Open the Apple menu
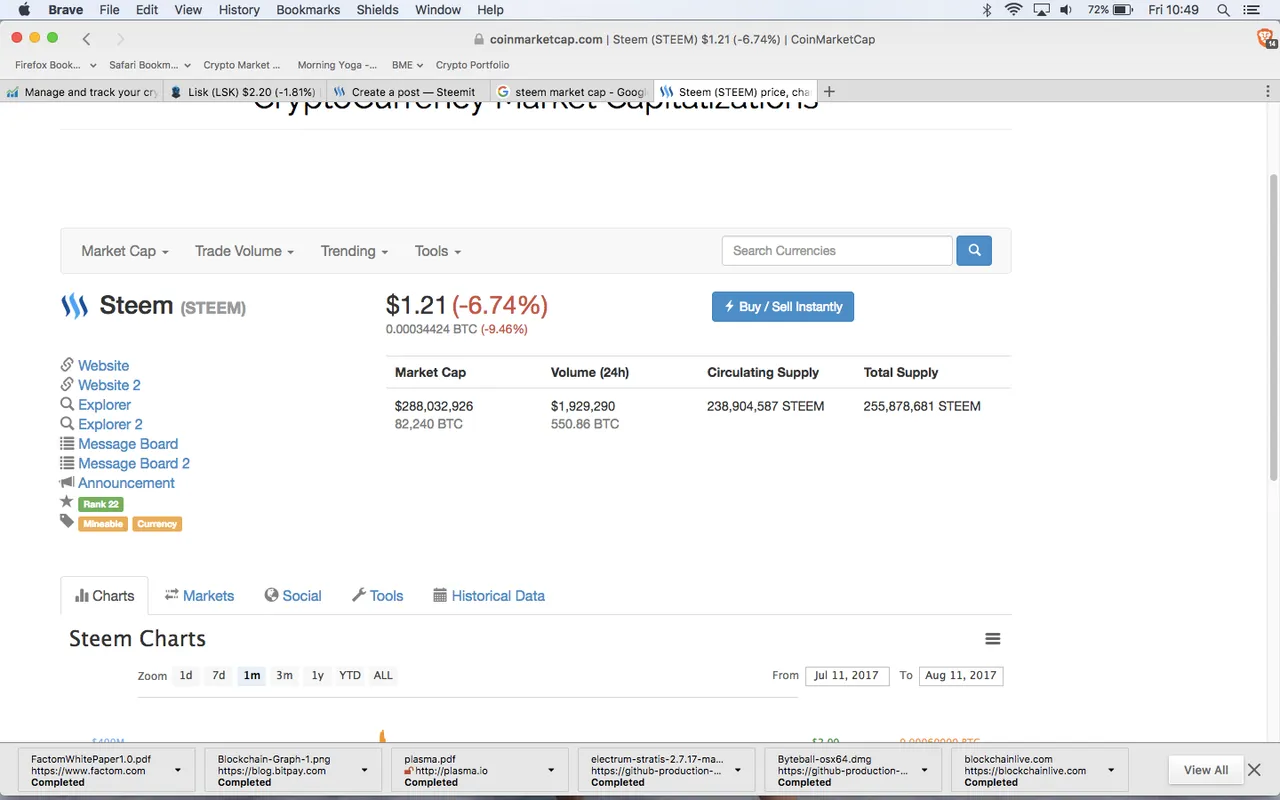The width and height of the screenshot is (1280, 800). 24,10
